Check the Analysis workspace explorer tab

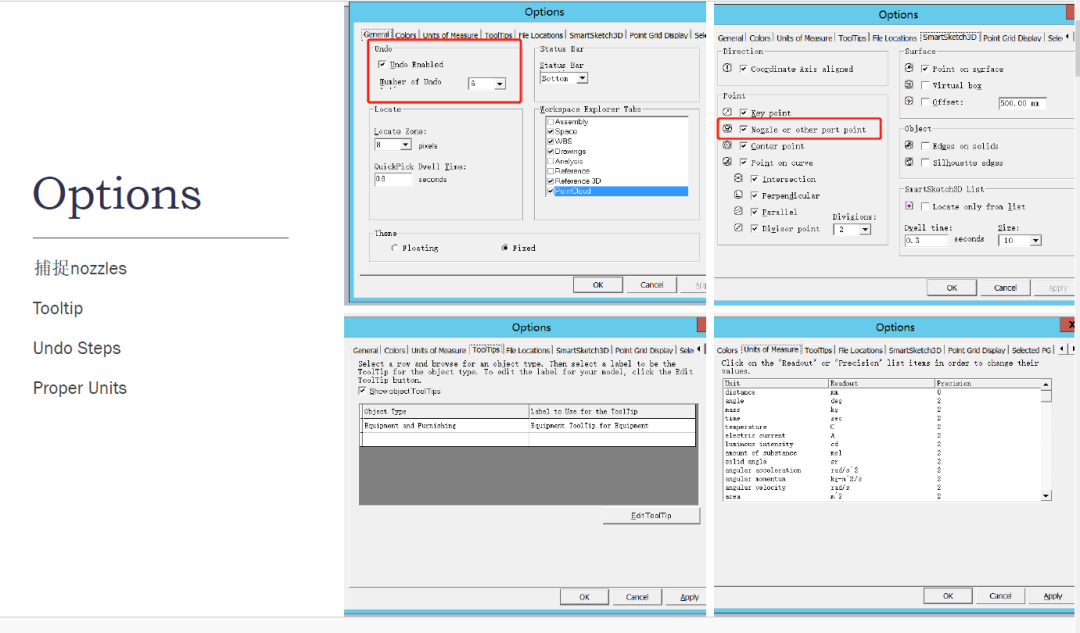550,161
